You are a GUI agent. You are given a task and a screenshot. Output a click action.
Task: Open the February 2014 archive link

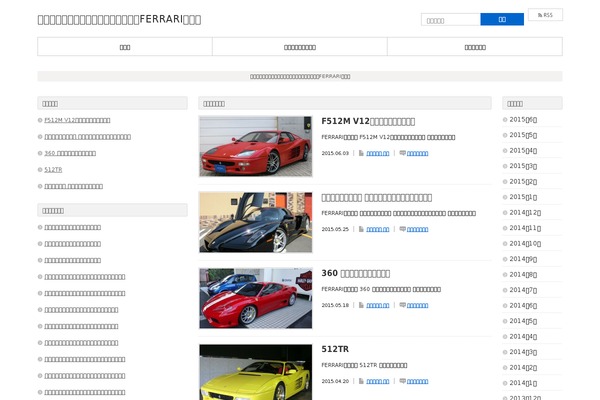coord(523,367)
